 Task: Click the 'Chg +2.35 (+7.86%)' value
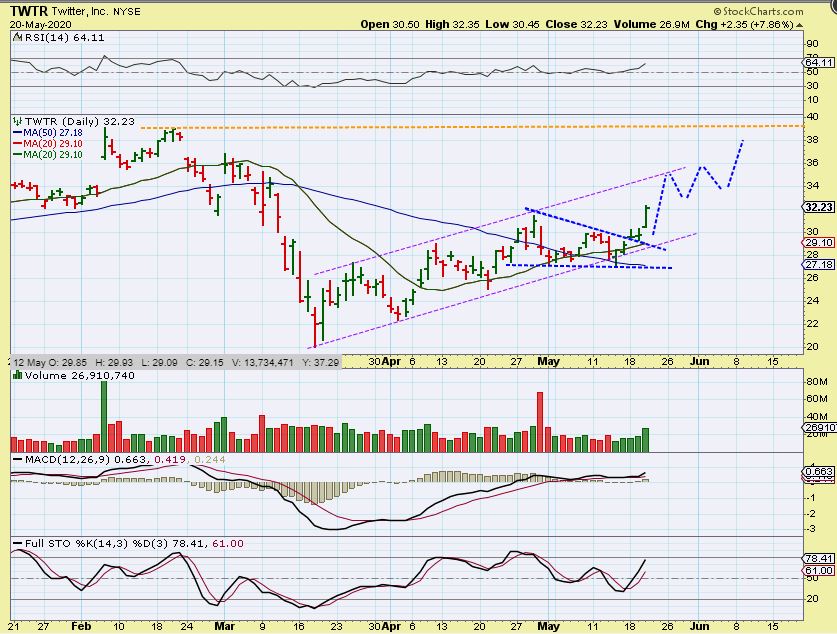coord(745,25)
